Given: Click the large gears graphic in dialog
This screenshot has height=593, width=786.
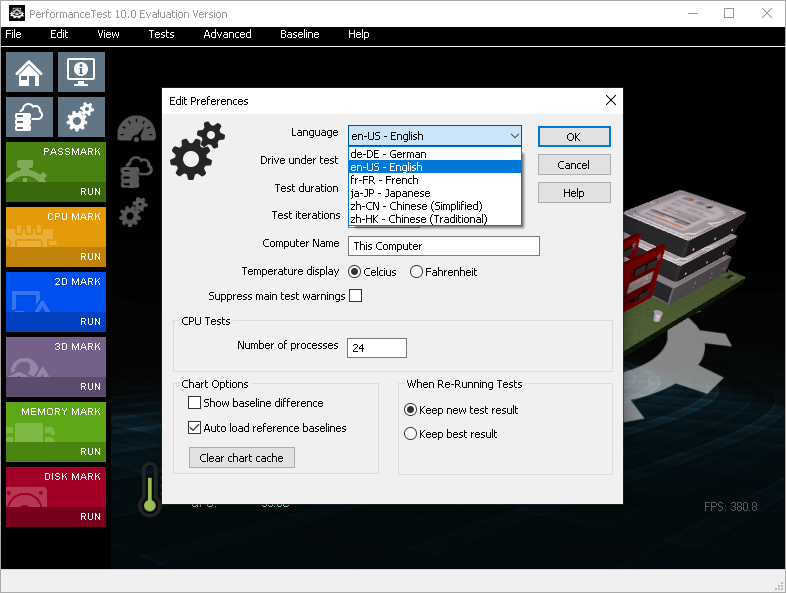Looking at the screenshot, I should tap(198, 150).
